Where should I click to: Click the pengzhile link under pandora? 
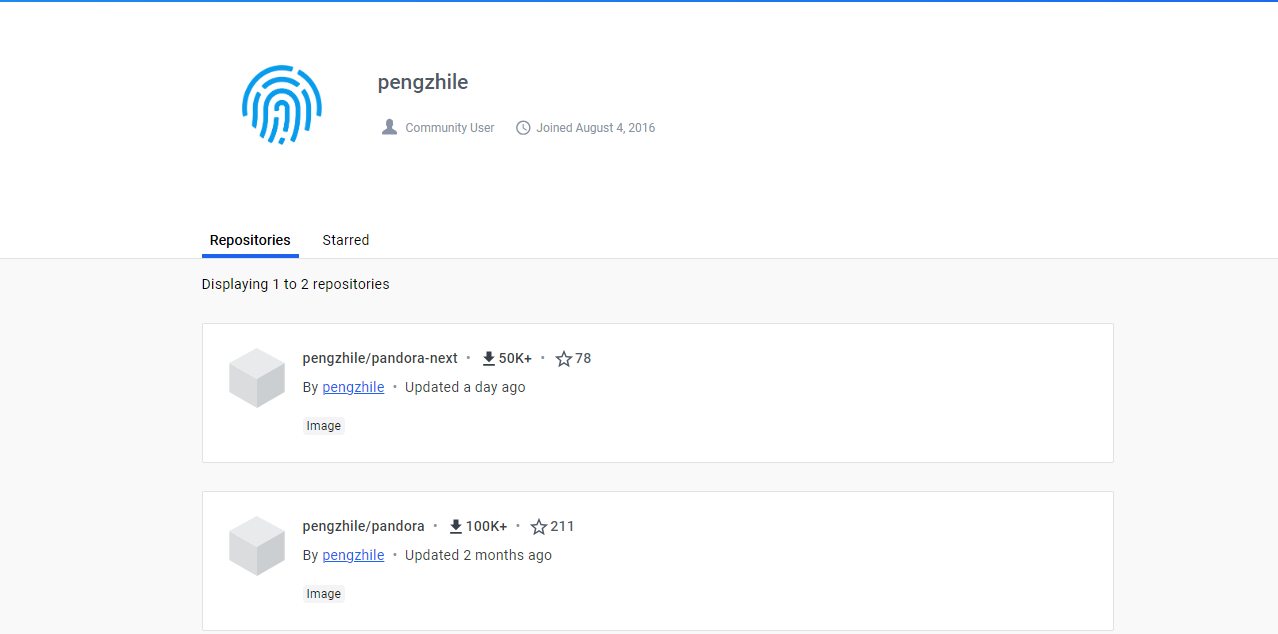click(x=353, y=555)
